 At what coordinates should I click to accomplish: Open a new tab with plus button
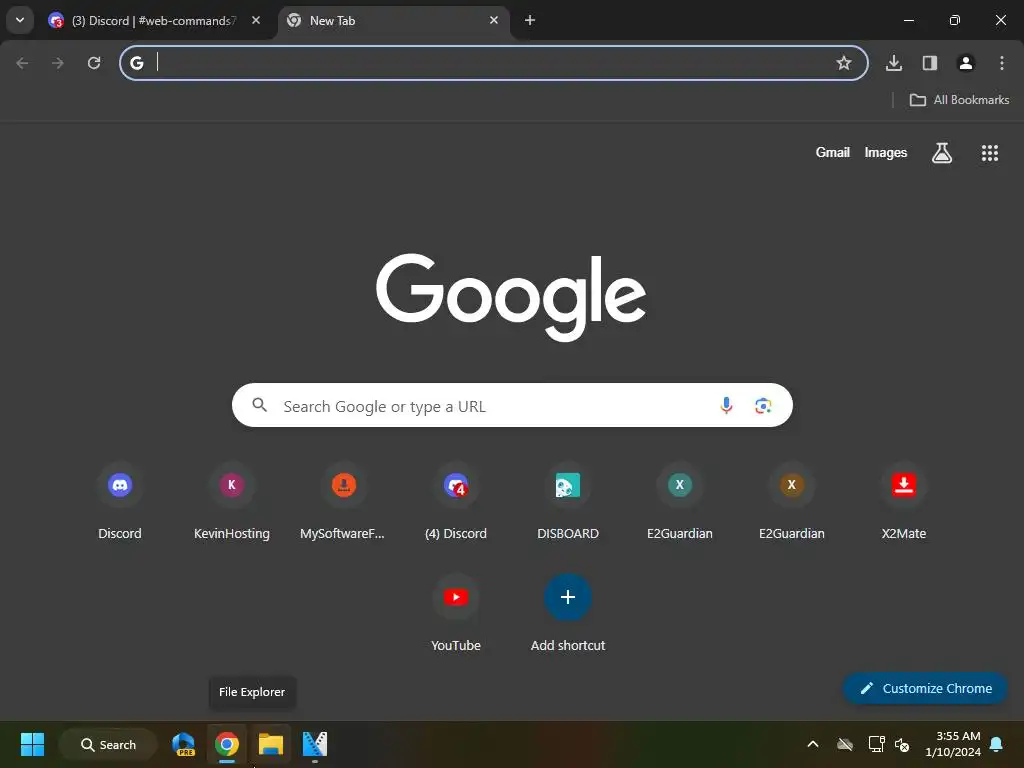tap(530, 20)
